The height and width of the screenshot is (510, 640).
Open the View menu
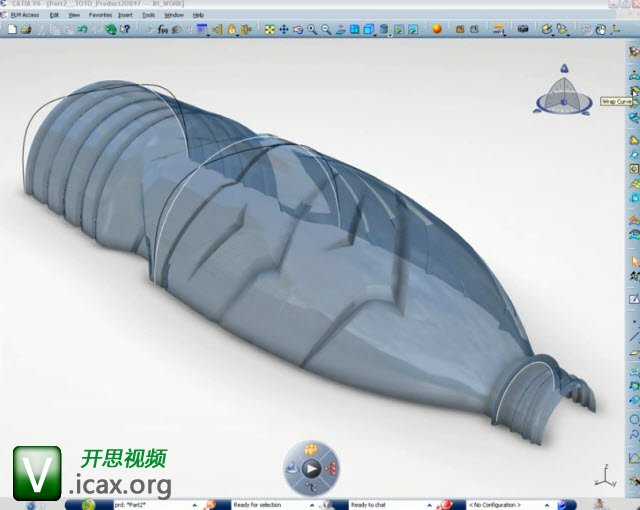click(74, 15)
